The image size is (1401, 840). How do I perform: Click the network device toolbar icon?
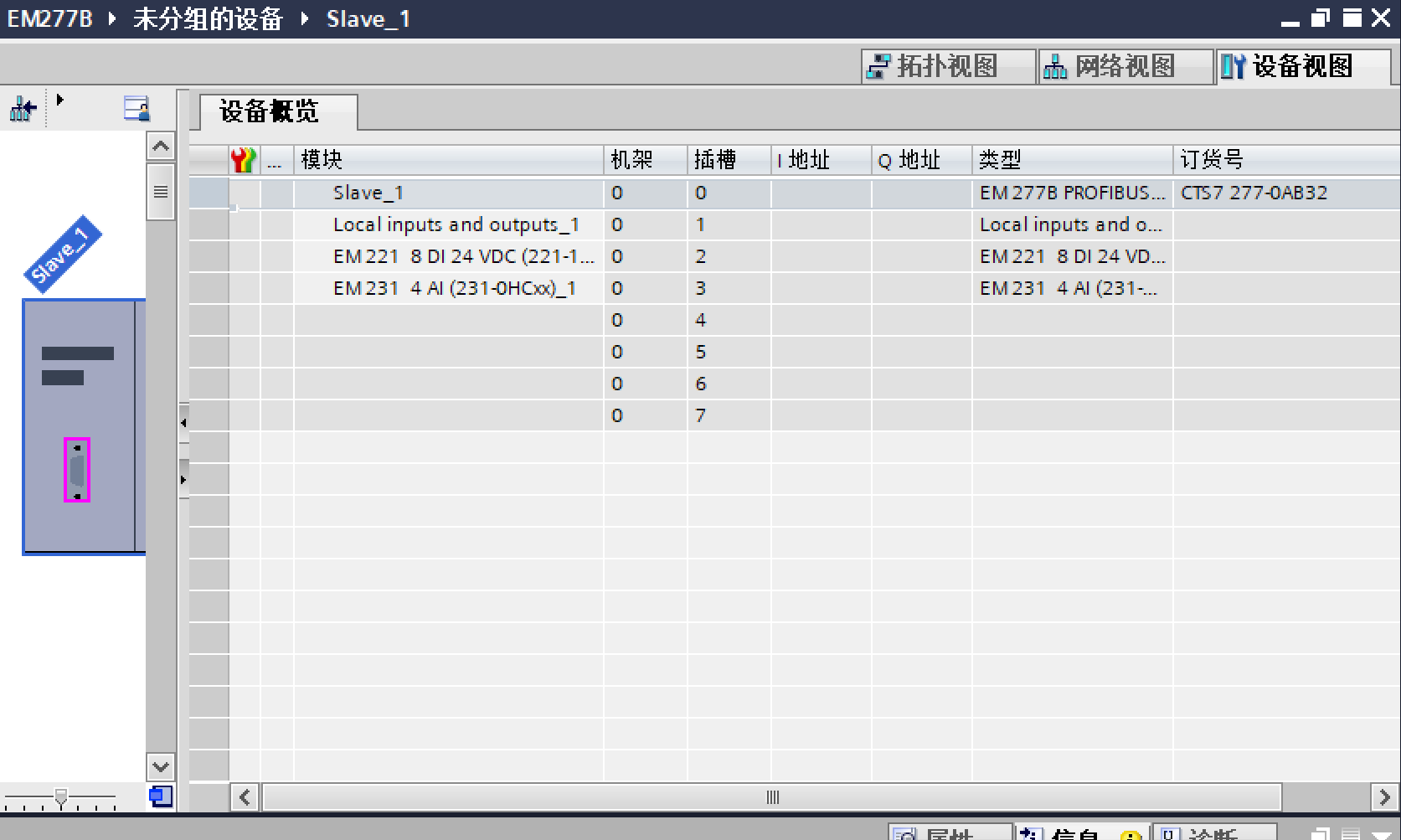click(x=23, y=109)
